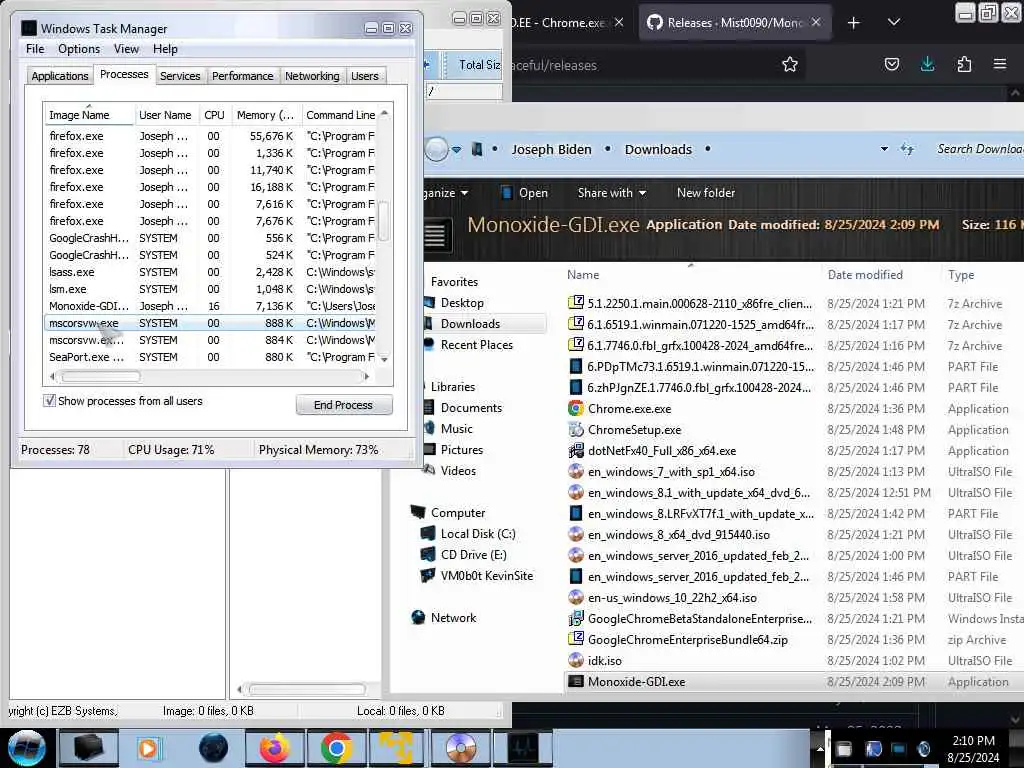The image size is (1024, 768).
Task: Open the Windows Start orb
Action: coord(26,748)
